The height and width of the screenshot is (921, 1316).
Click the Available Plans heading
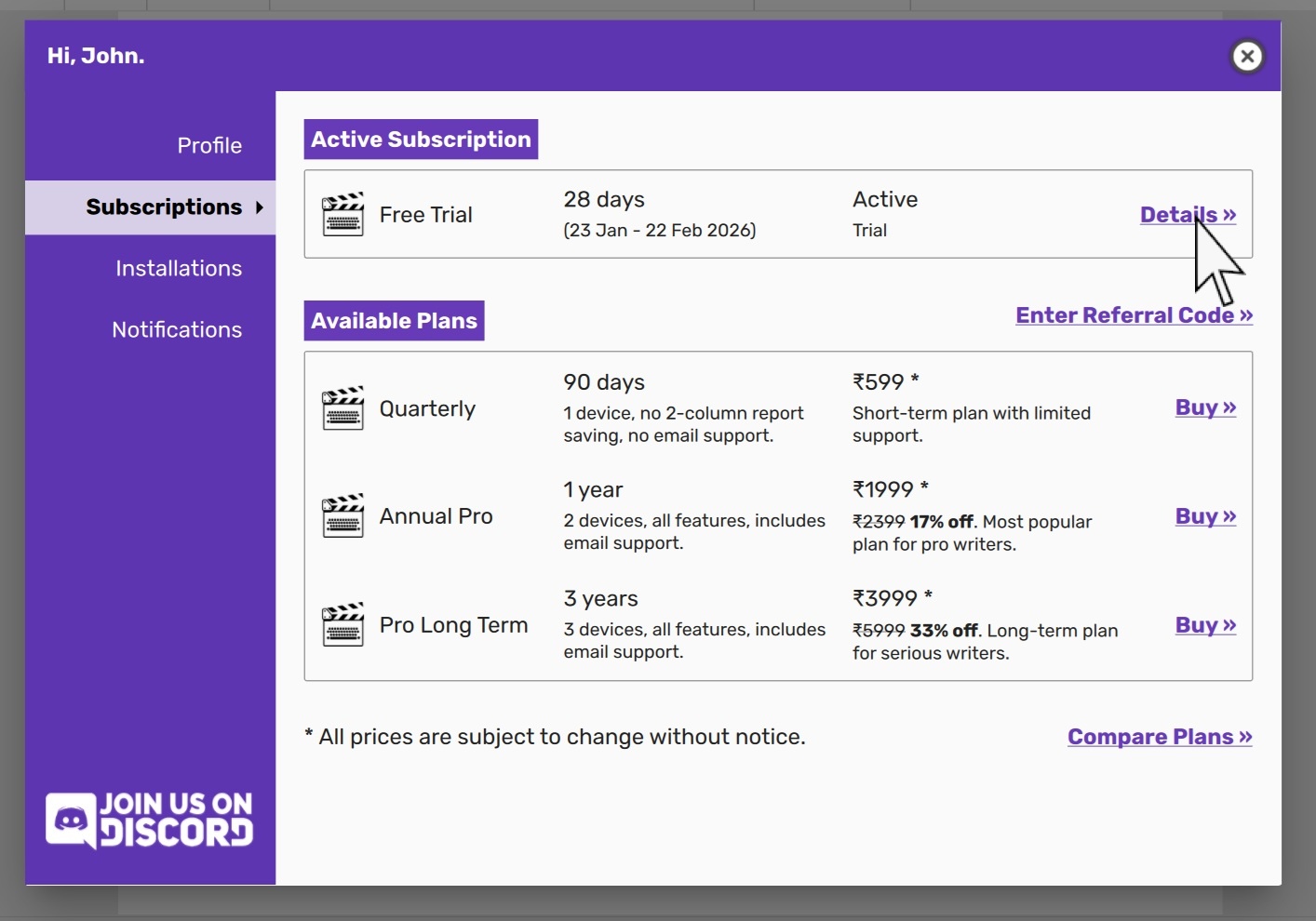[x=394, y=321]
